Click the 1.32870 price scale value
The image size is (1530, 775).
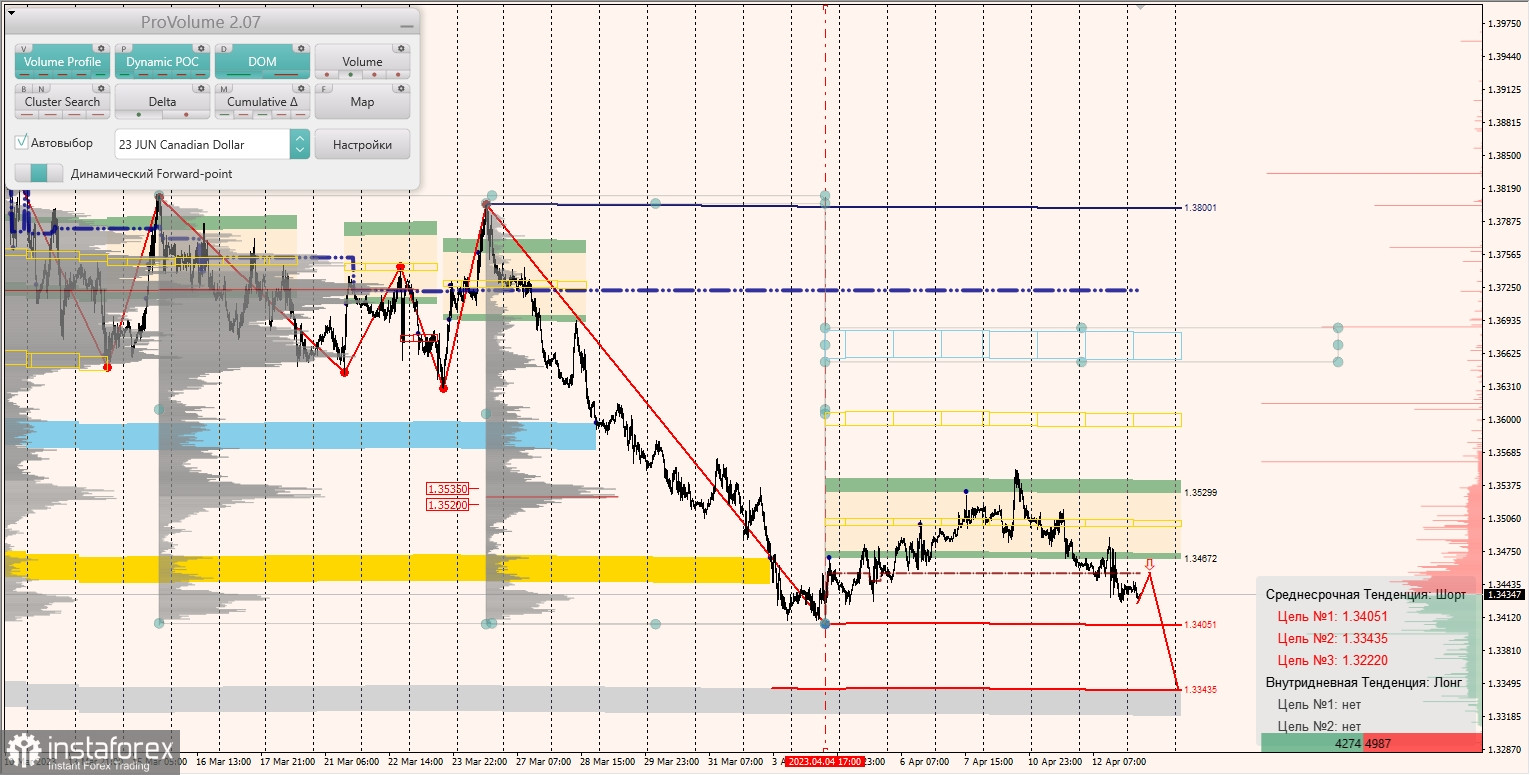pos(1503,749)
